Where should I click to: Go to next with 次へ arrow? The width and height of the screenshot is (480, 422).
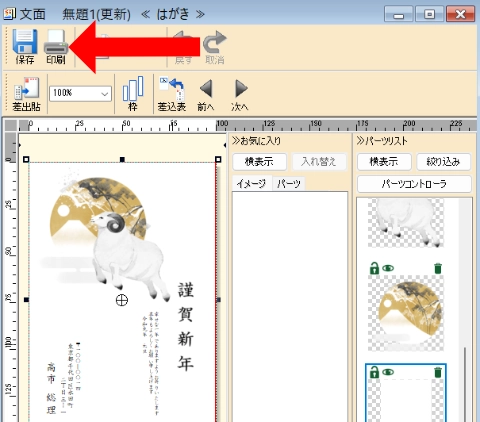(241, 88)
